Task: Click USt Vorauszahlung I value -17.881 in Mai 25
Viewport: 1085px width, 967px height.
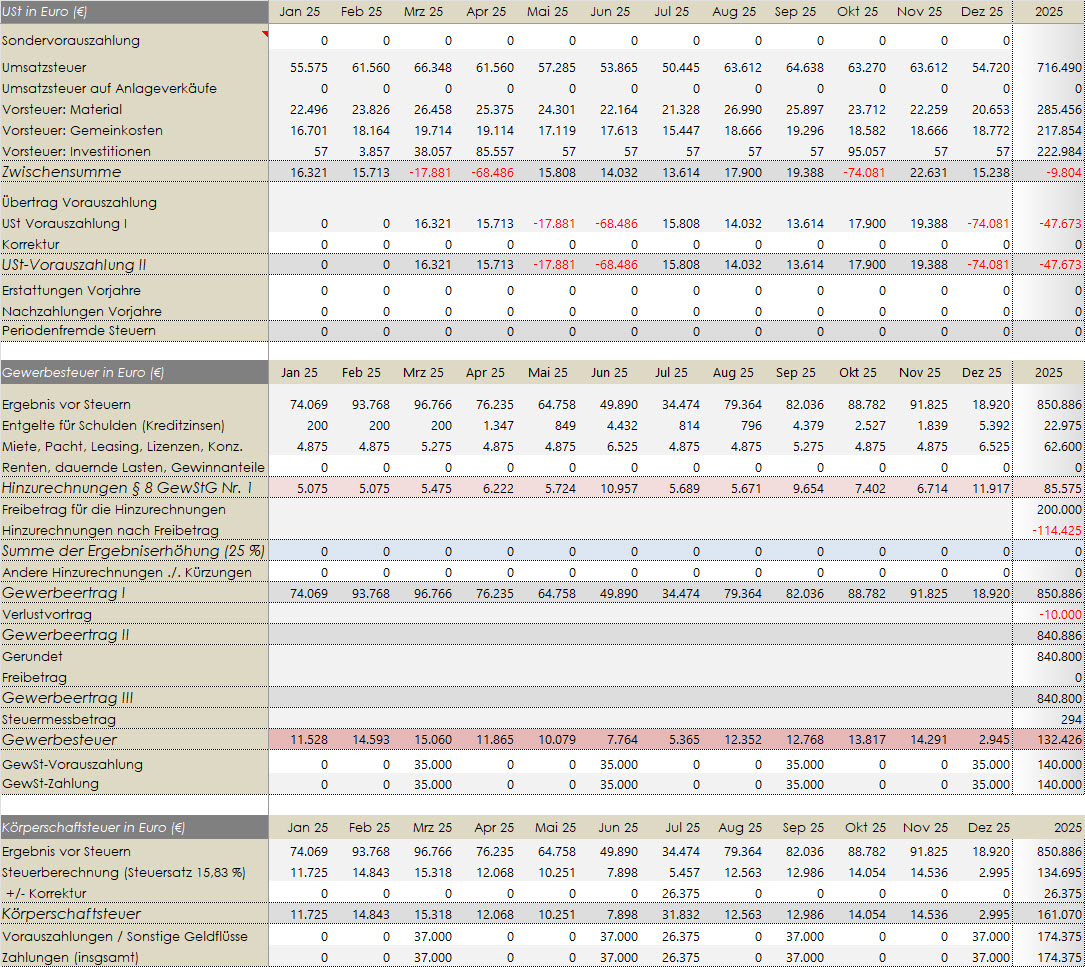Action: point(554,224)
